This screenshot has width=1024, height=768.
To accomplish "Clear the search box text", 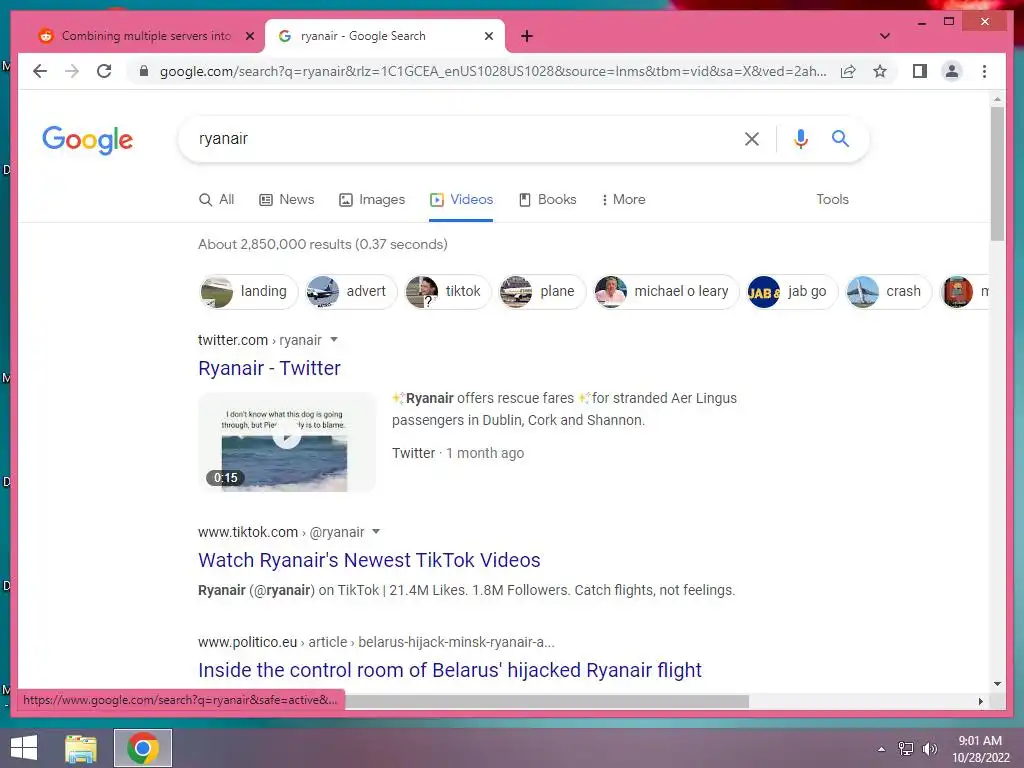I will (752, 138).
